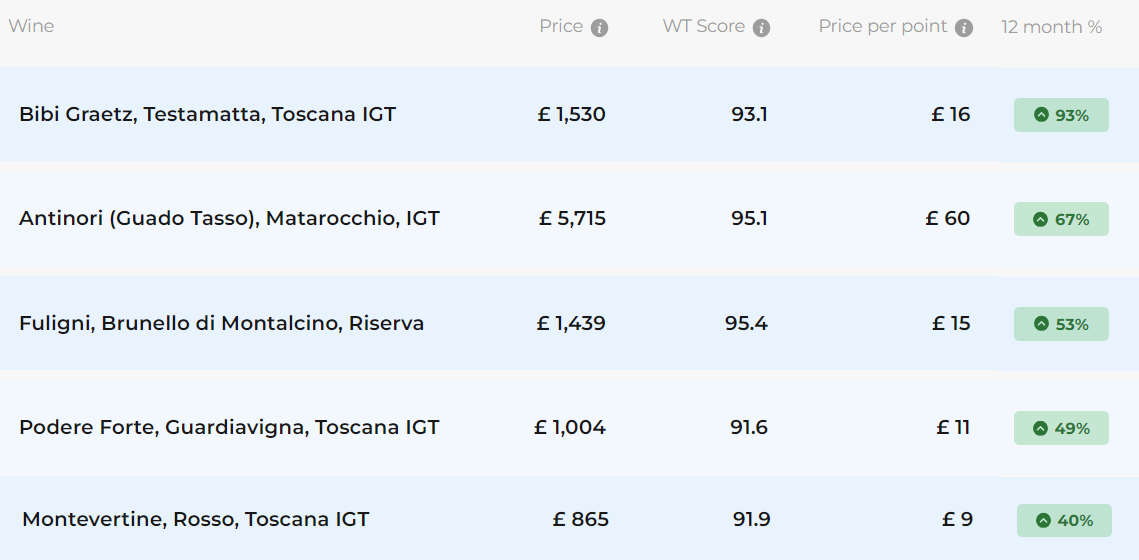Click the up-arrow icon in the 67% badge
Viewport: 1139px width, 560px height.
[1041, 219]
